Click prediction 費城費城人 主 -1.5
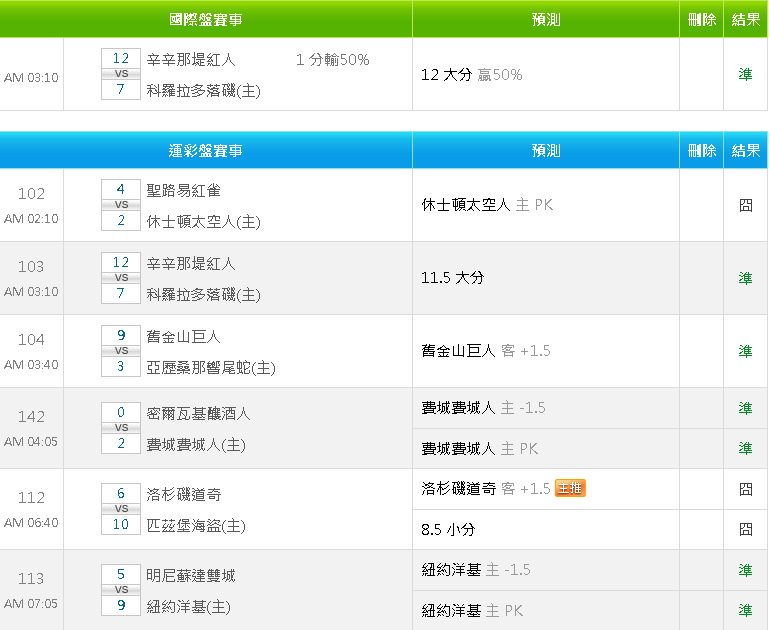The height and width of the screenshot is (630, 769). tap(483, 408)
